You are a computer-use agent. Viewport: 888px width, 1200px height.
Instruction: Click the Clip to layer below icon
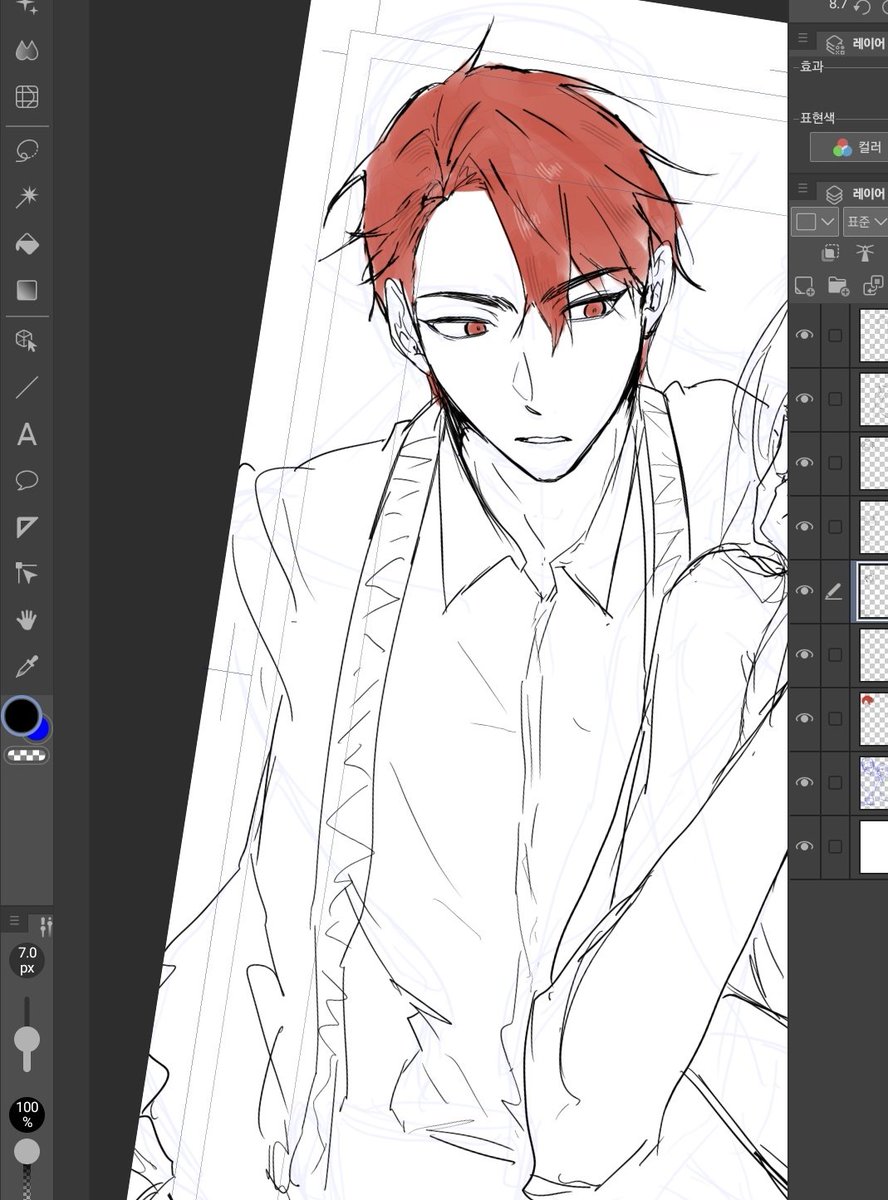pos(830,253)
